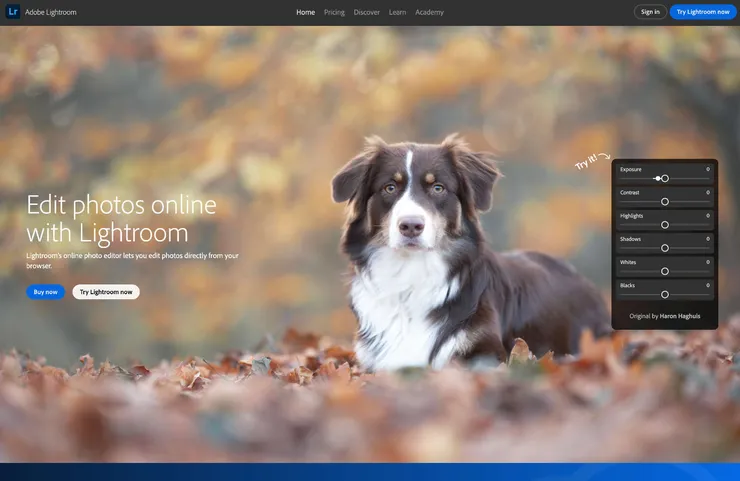This screenshot has height=481, width=740.
Task: Go to the Pricing page
Action: click(x=334, y=12)
